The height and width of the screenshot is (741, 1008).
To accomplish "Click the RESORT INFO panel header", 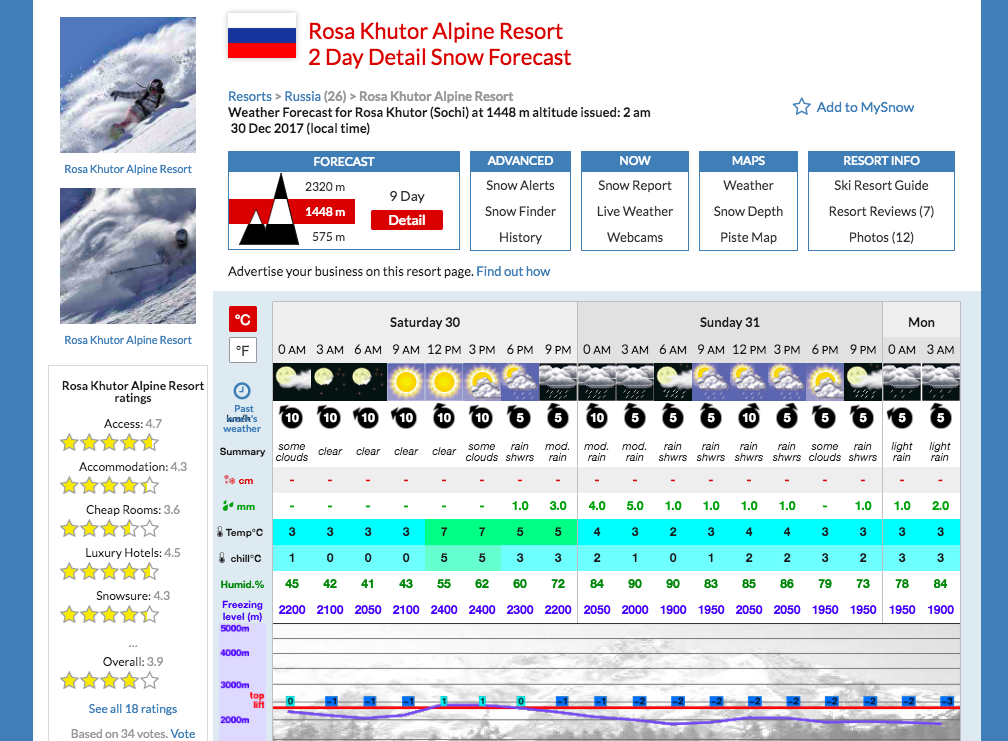I will 881,161.
